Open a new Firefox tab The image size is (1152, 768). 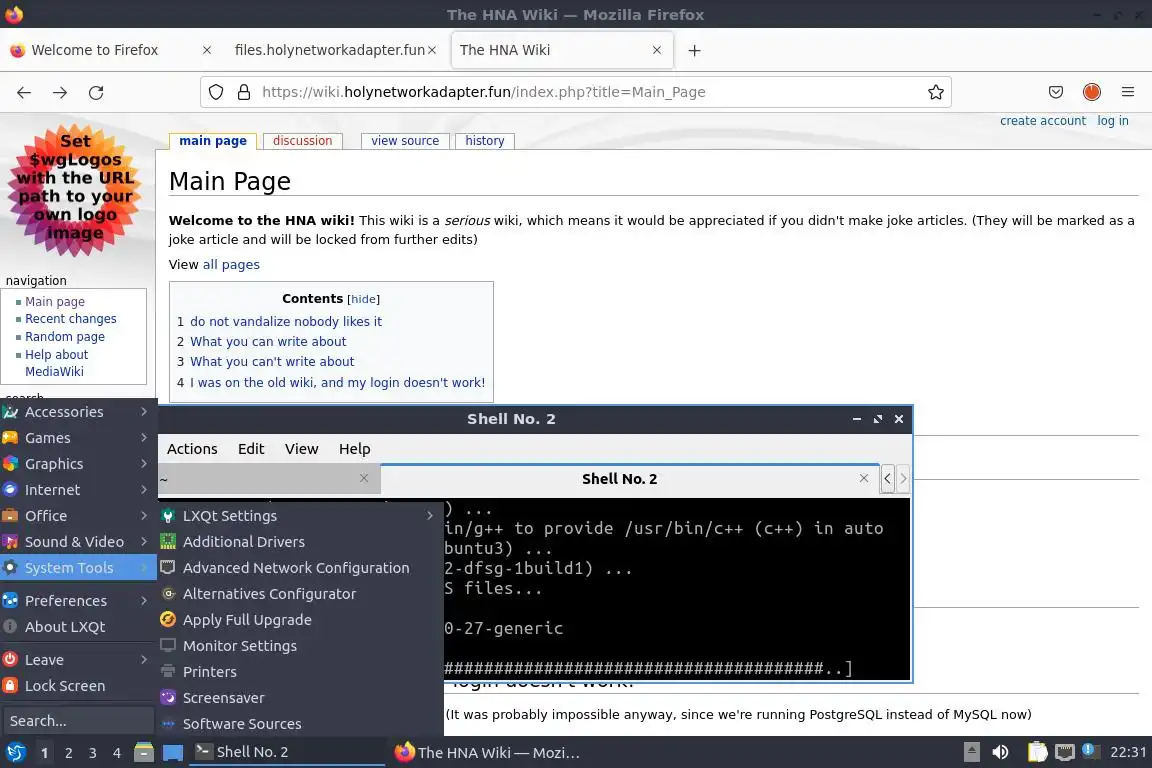pos(694,50)
